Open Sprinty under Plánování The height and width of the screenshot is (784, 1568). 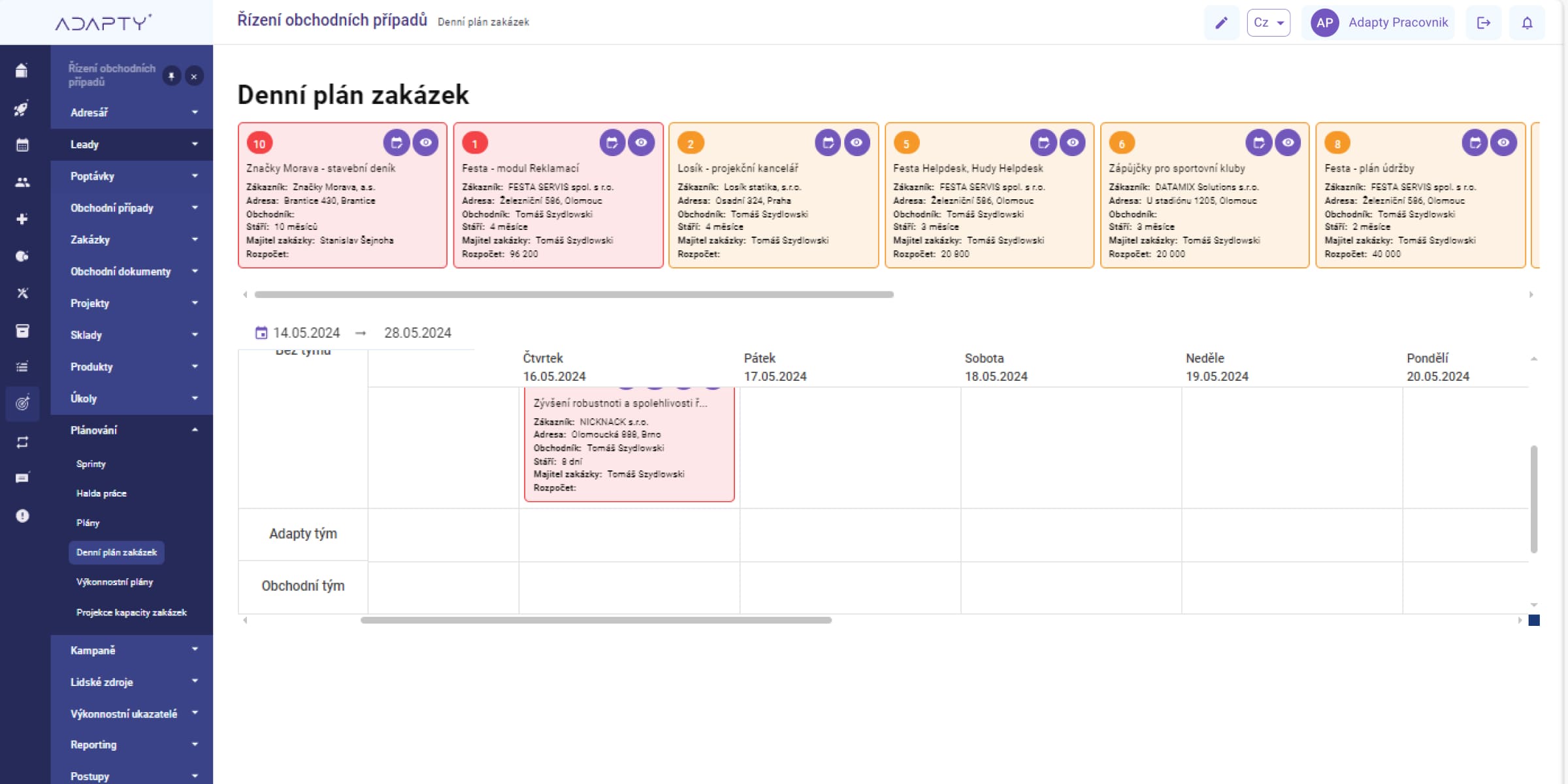pyautogui.click(x=91, y=464)
